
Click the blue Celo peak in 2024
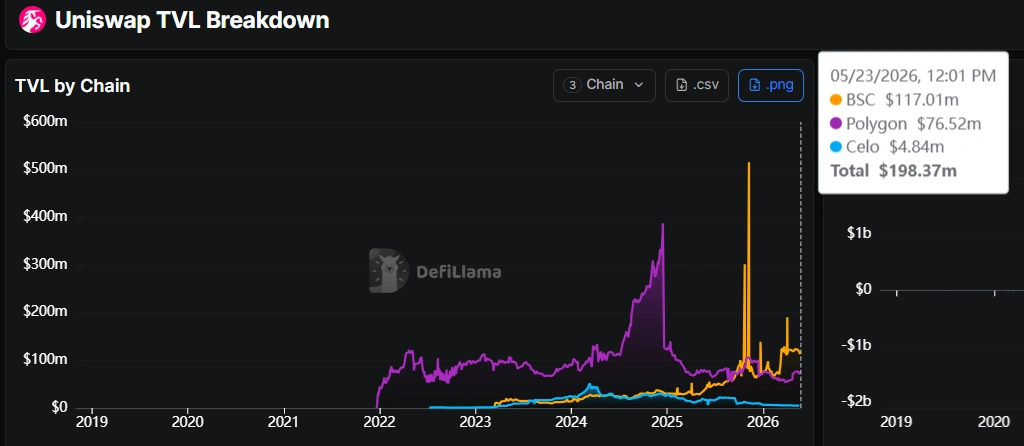[589, 385]
